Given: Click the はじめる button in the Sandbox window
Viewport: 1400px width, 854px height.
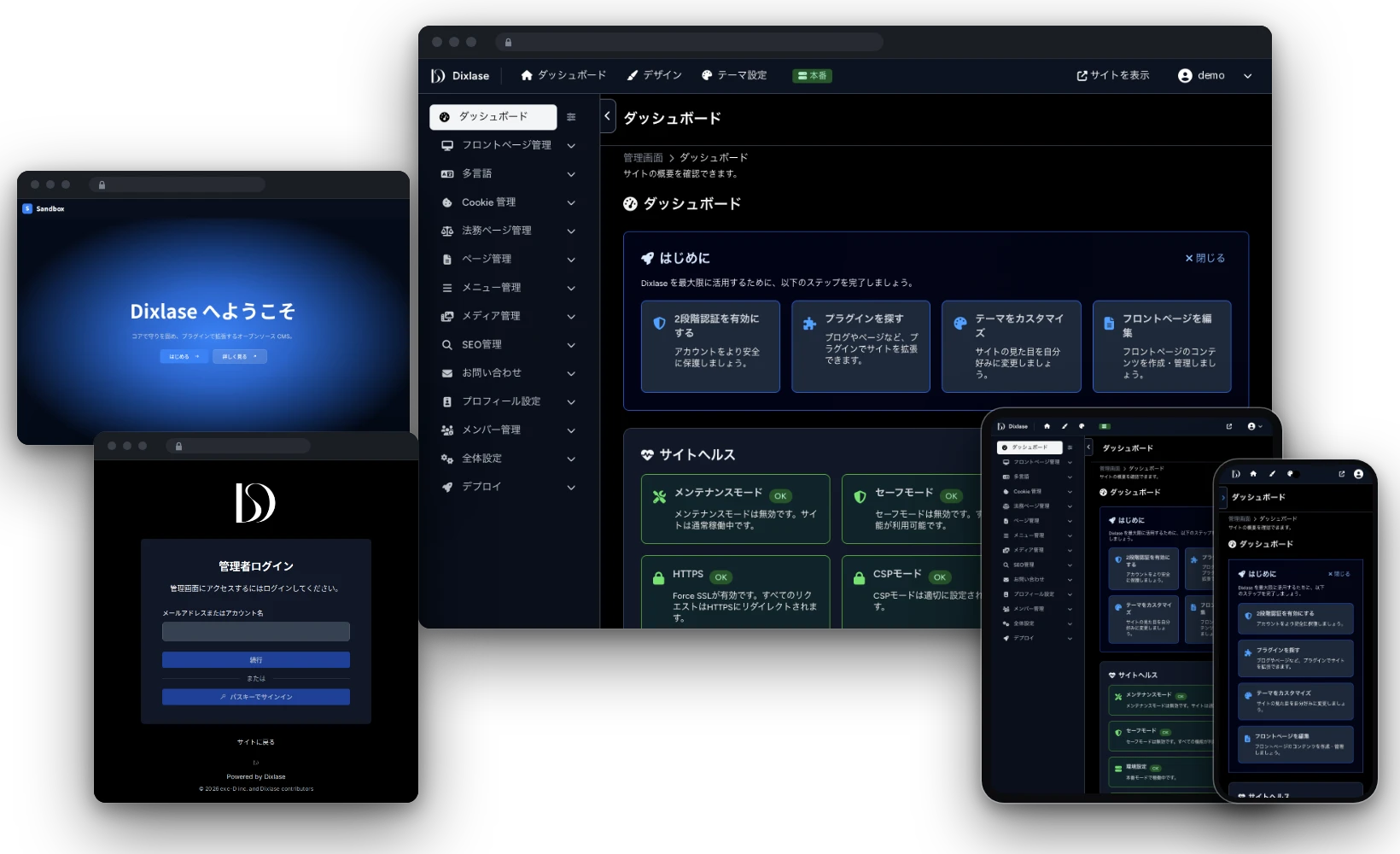Looking at the screenshot, I should pos(184,356).
